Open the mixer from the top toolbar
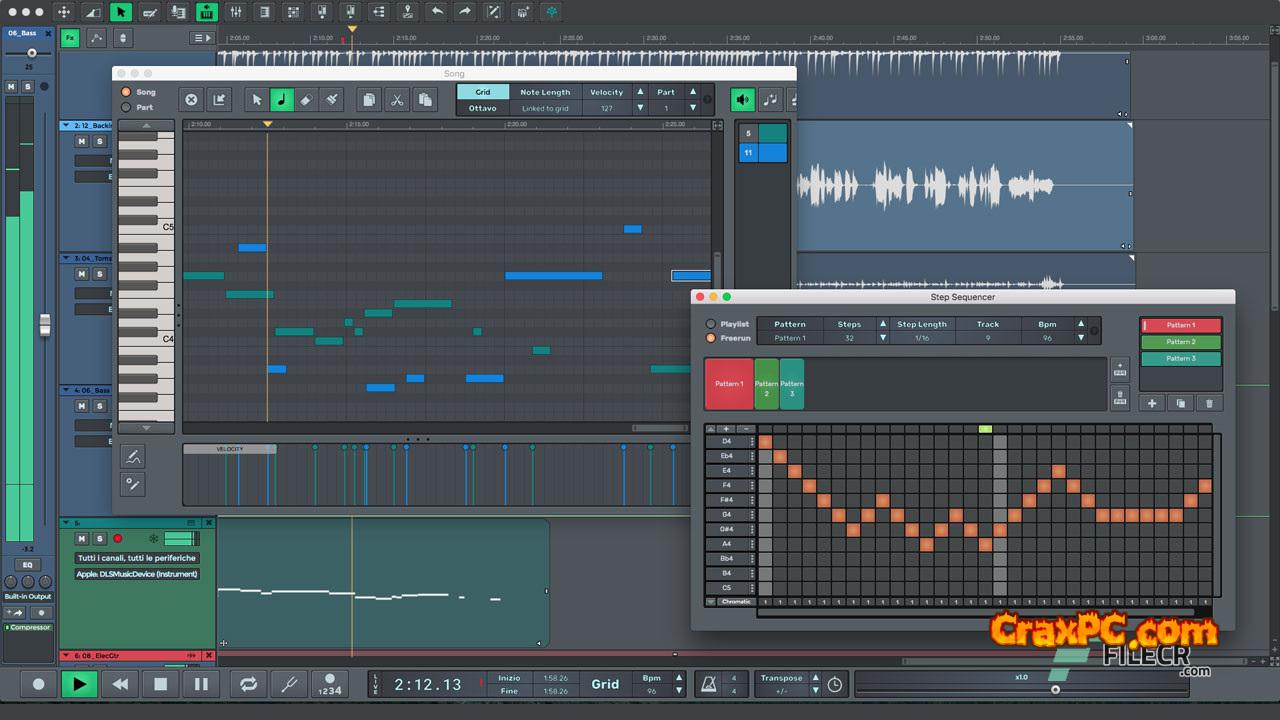 coord(236,12)
